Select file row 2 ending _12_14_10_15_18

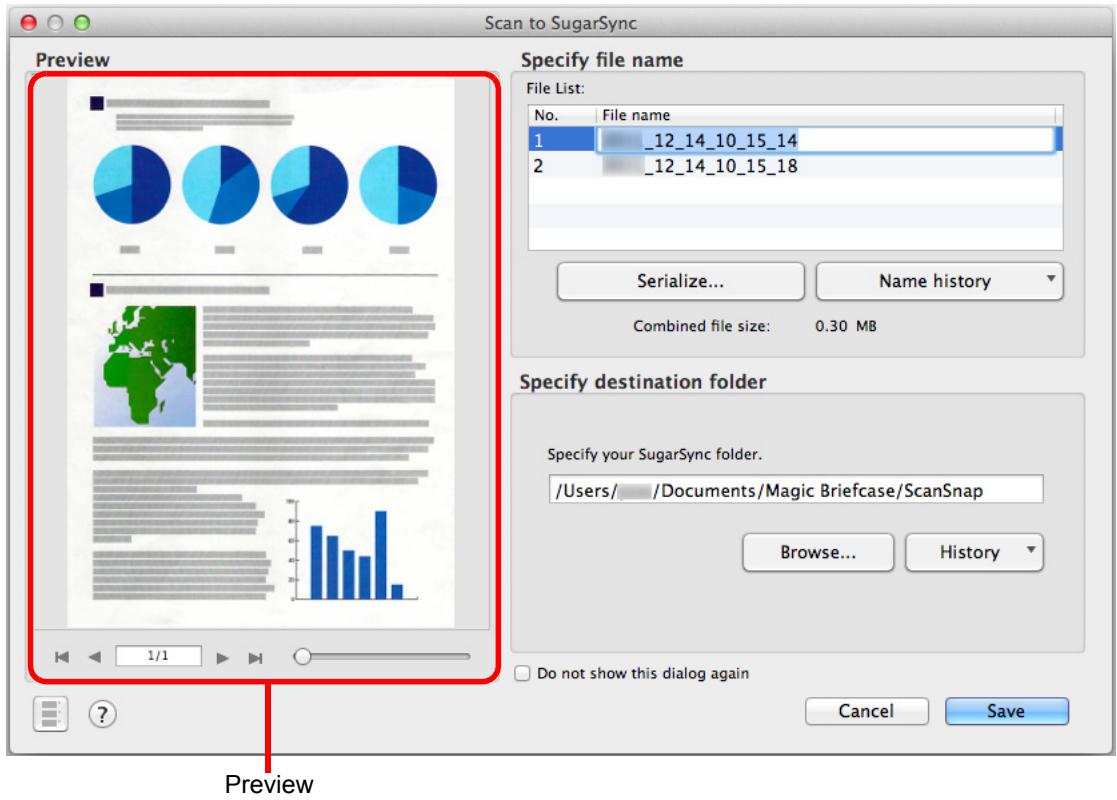[795, 166]
